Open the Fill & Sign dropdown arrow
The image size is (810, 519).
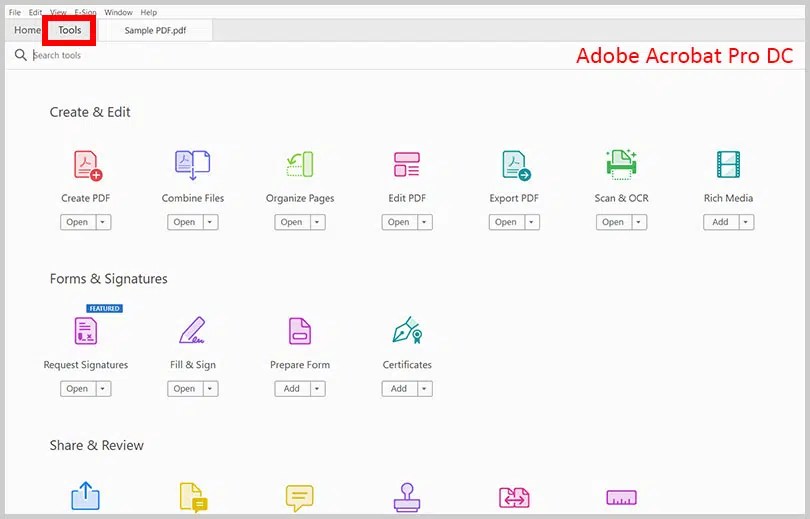point(210,388)
